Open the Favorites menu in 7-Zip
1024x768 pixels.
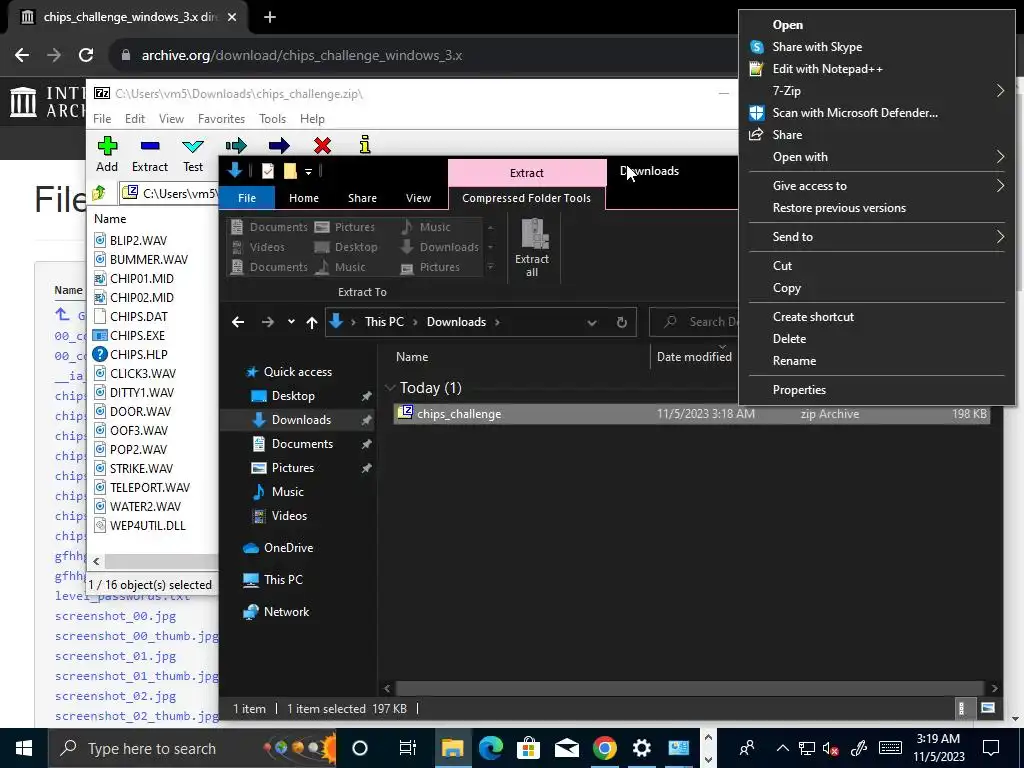[221, 119]
